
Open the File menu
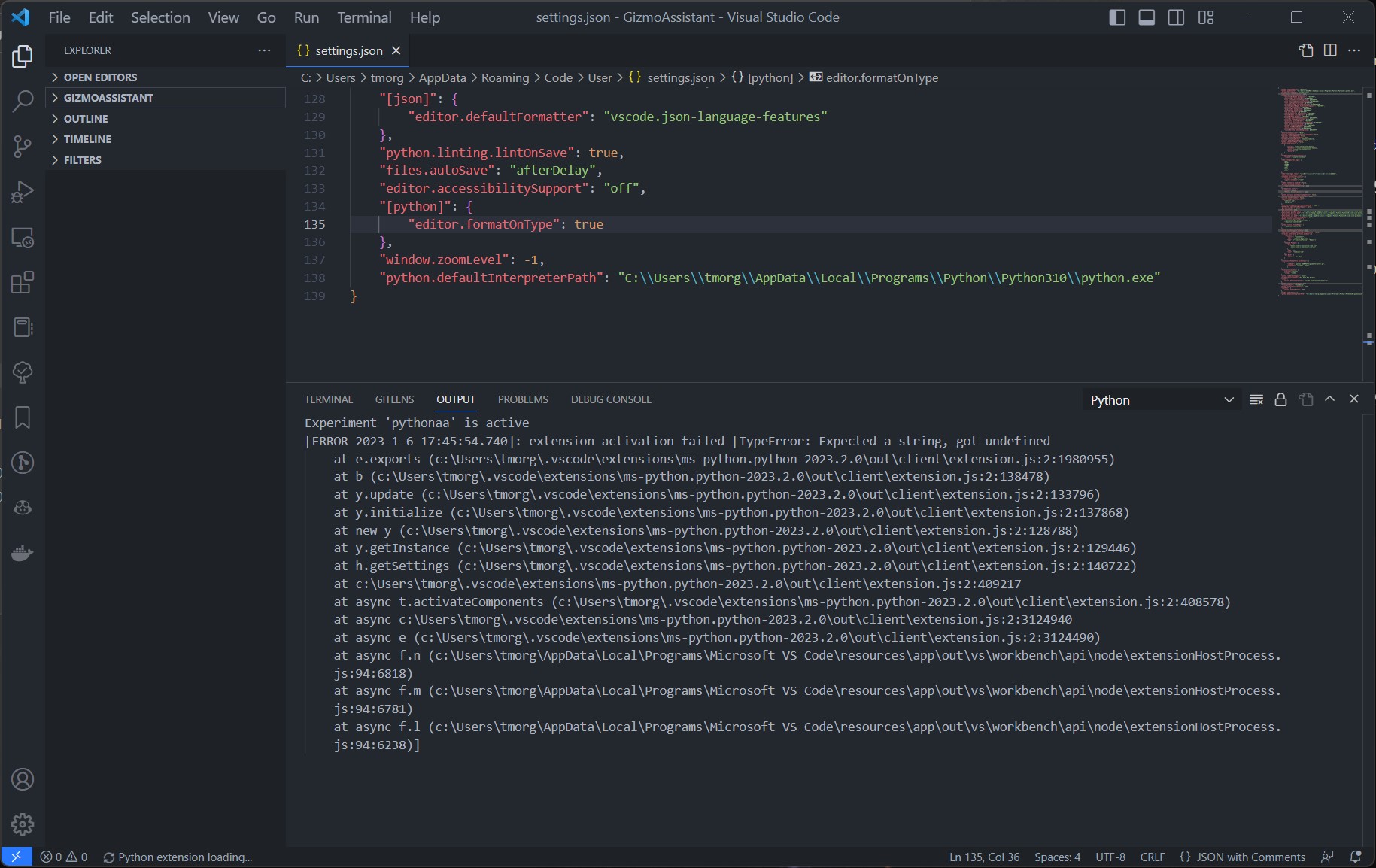click(59, 17)
